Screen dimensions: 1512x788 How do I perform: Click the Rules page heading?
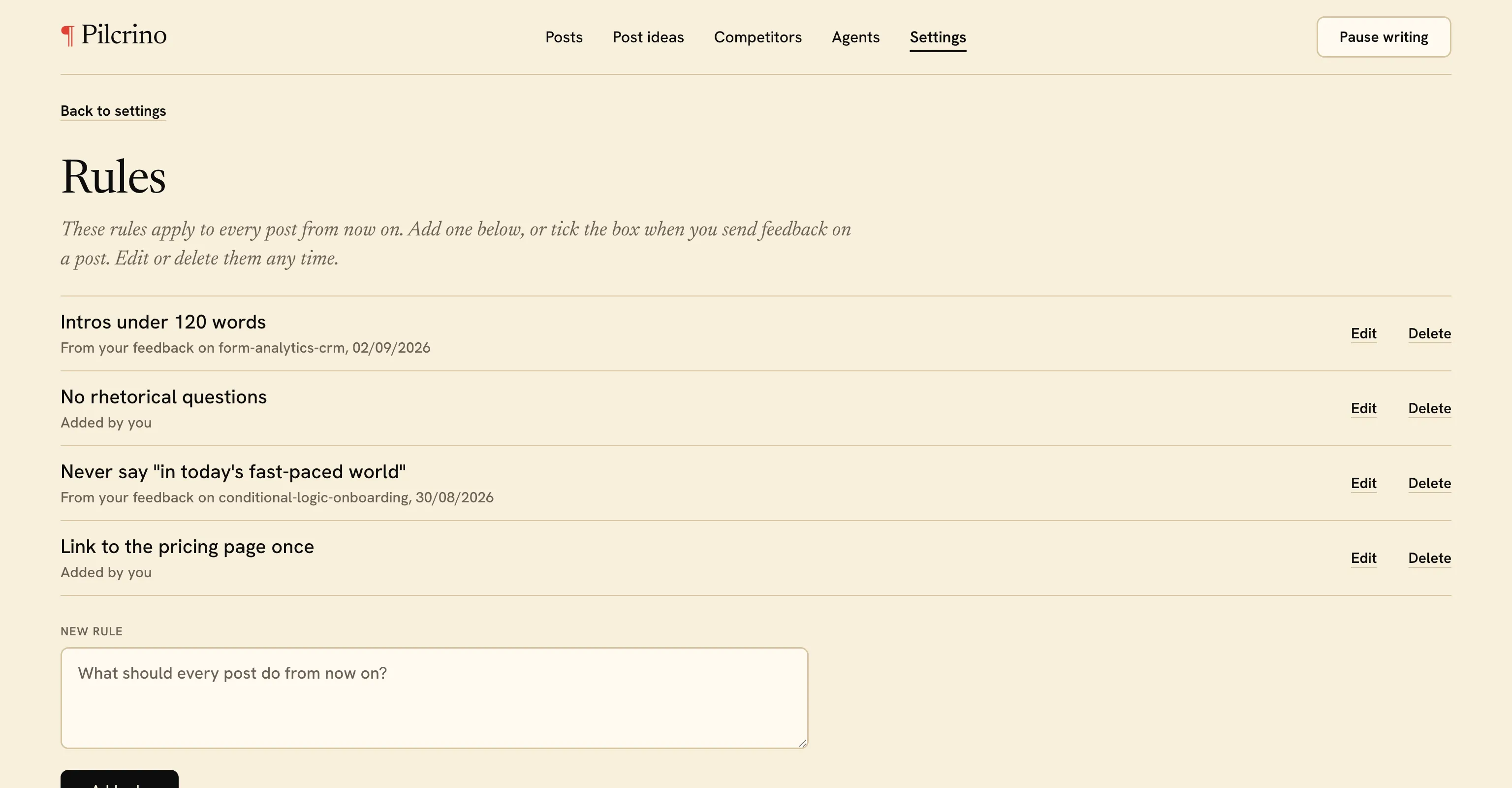pos(113,177)
